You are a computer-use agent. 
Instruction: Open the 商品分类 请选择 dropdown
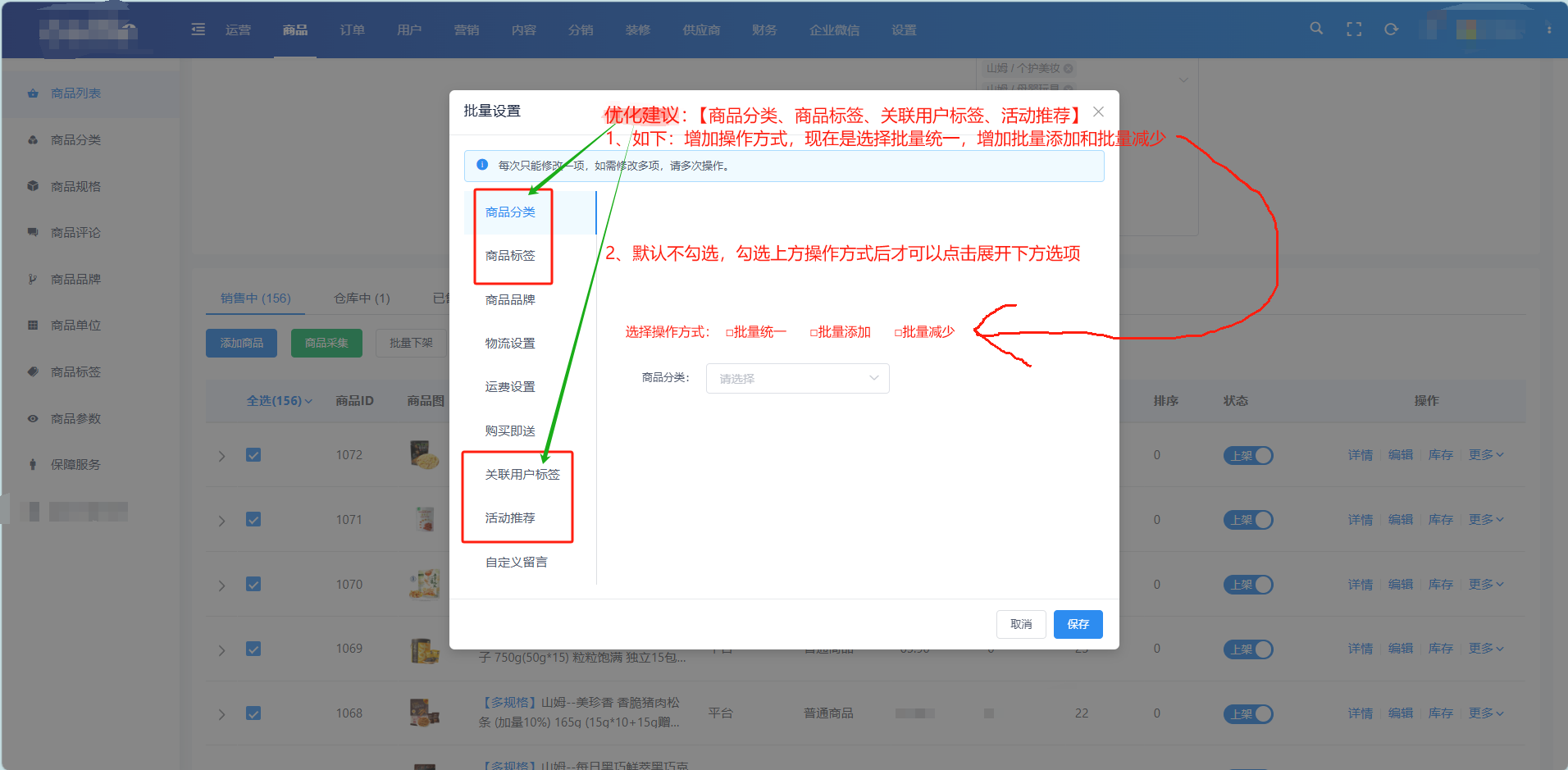[797, 378]
